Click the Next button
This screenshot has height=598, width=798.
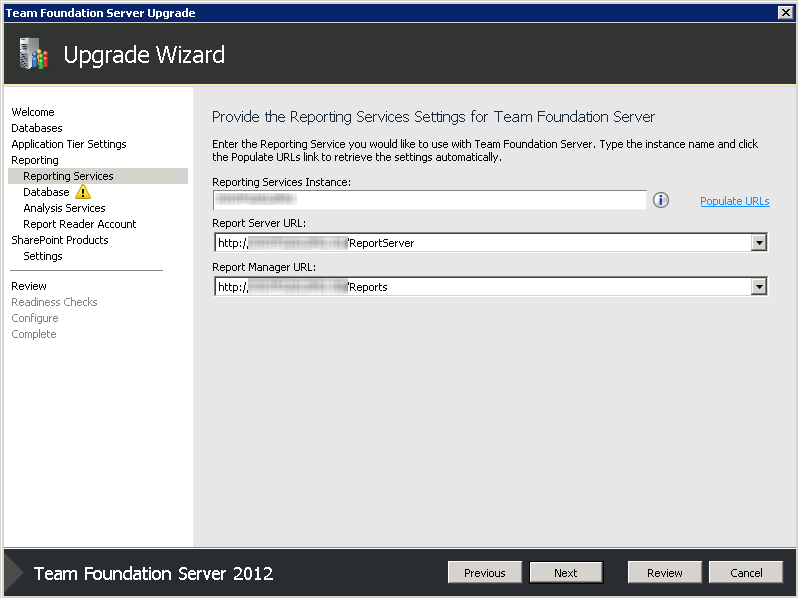[x=566, y=573]
